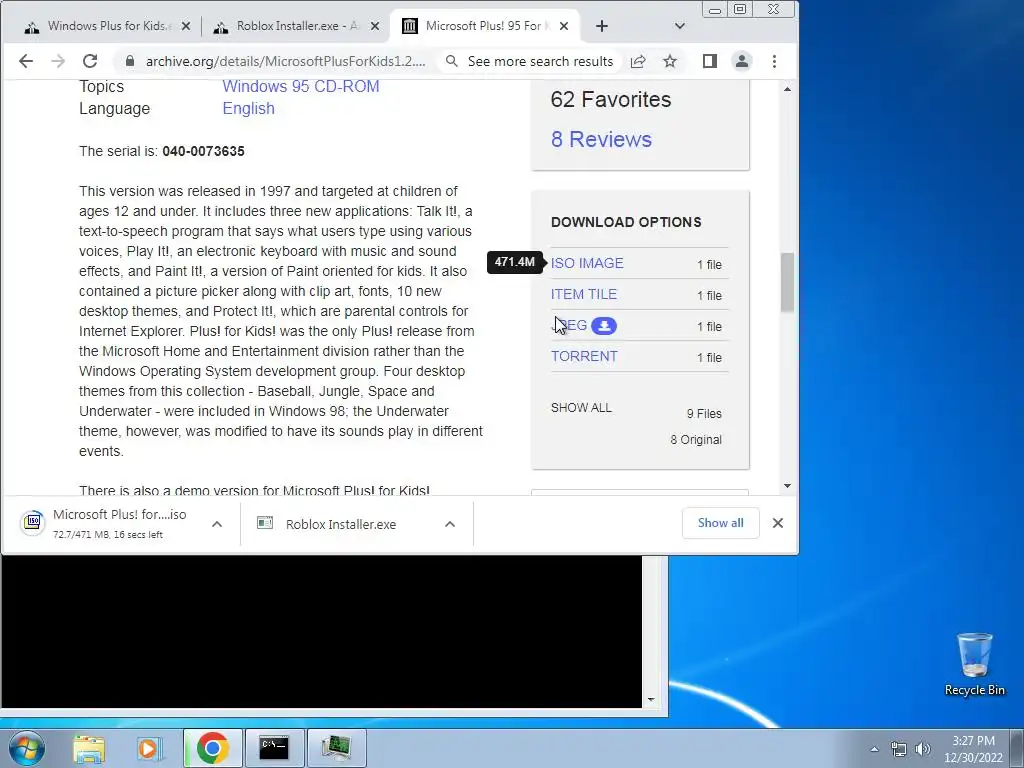
Task: Click the browser forward arrow
Action: [58, 61]
